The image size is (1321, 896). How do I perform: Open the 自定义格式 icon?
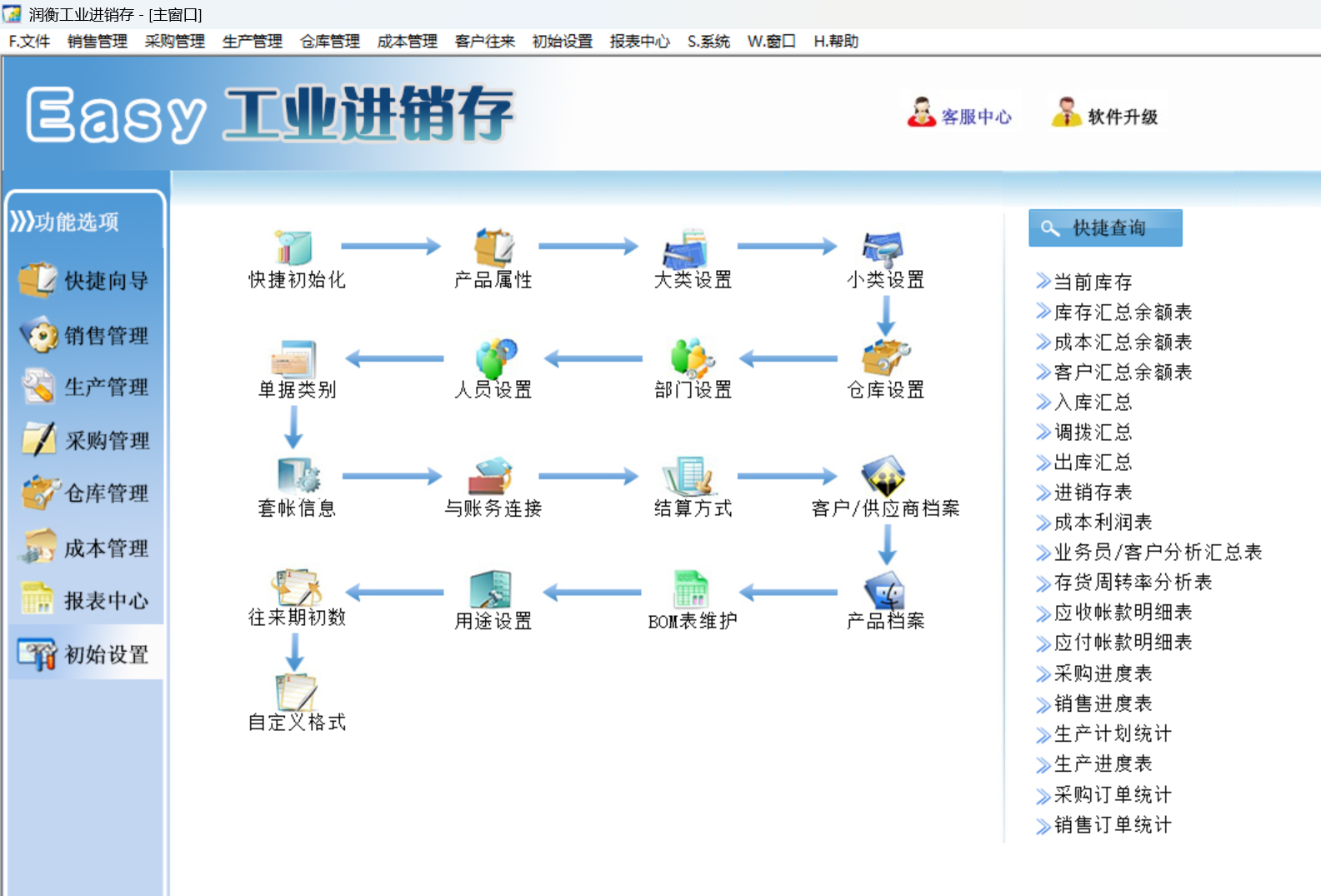click(x=296, y=692)
